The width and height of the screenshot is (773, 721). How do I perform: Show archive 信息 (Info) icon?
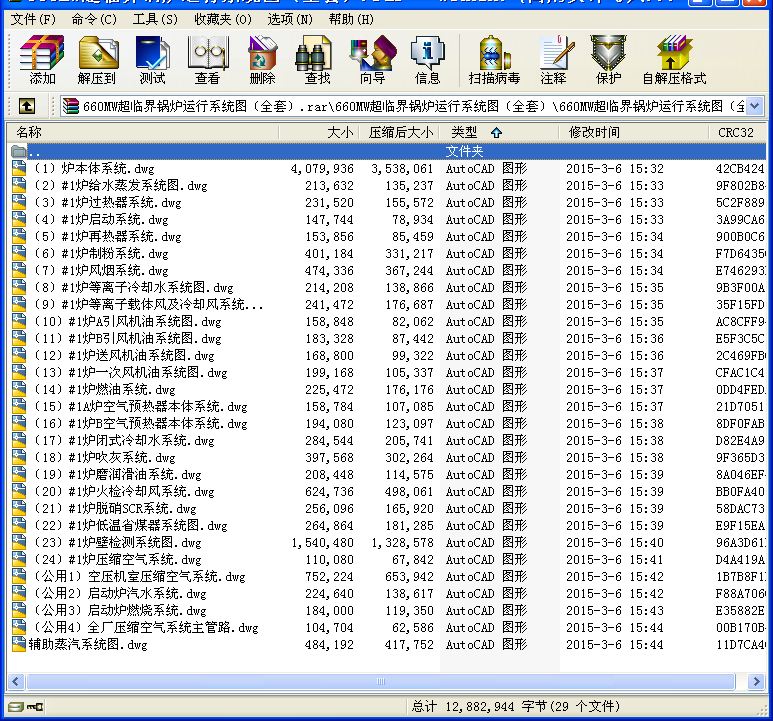(427, 53)
